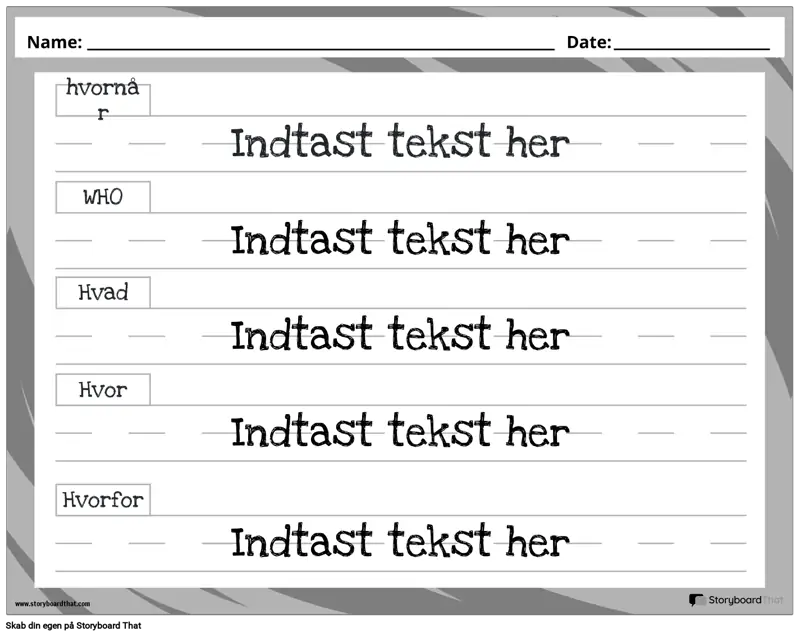
Task: Click 'Indtast tekst her' under Hvor
Action: (400, 432)
